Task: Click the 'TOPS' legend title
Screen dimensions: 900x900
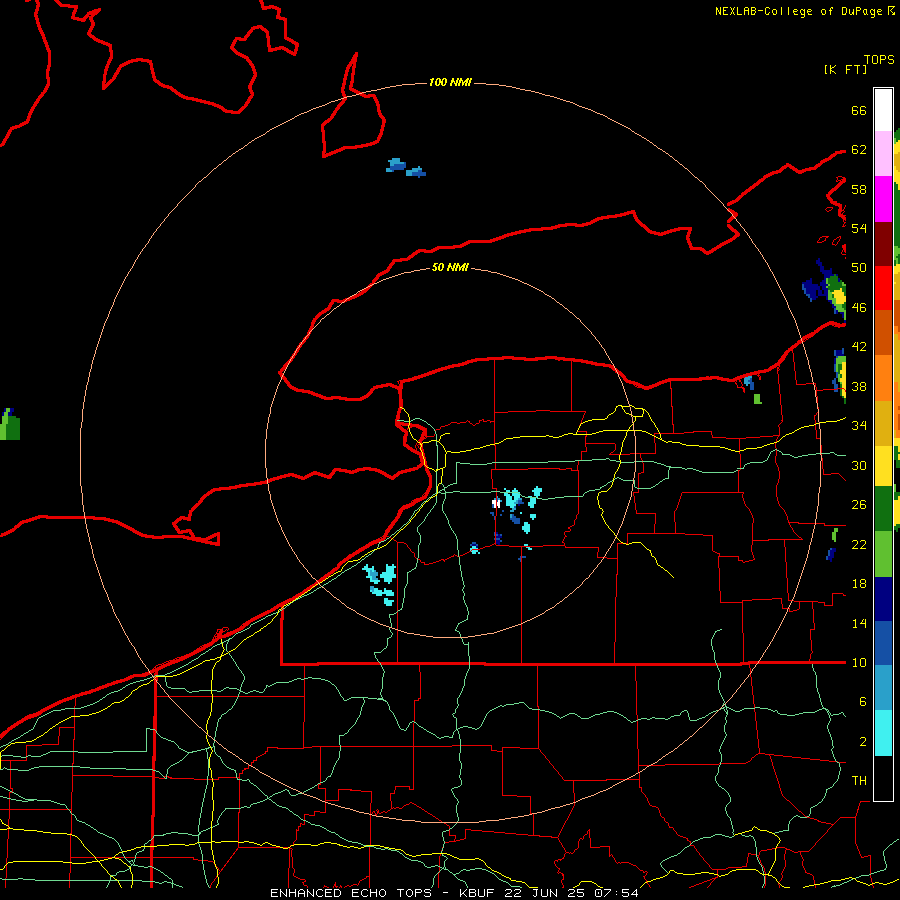Action: pyautogui.click(x=879, y=60)
